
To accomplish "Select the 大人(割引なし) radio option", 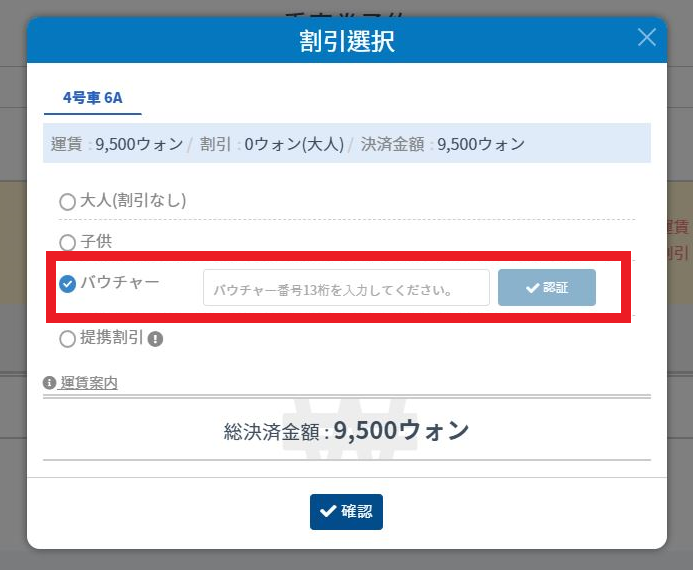I will pyautogui.click(x=68, y=201).
